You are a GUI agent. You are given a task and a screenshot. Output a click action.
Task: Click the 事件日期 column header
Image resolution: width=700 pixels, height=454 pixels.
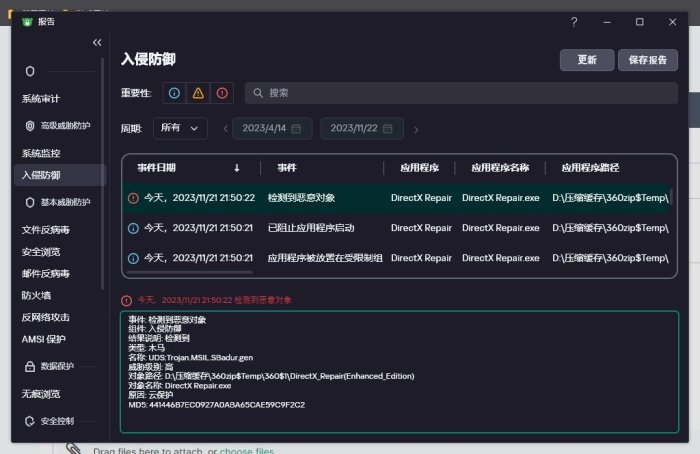click(156, 168)
